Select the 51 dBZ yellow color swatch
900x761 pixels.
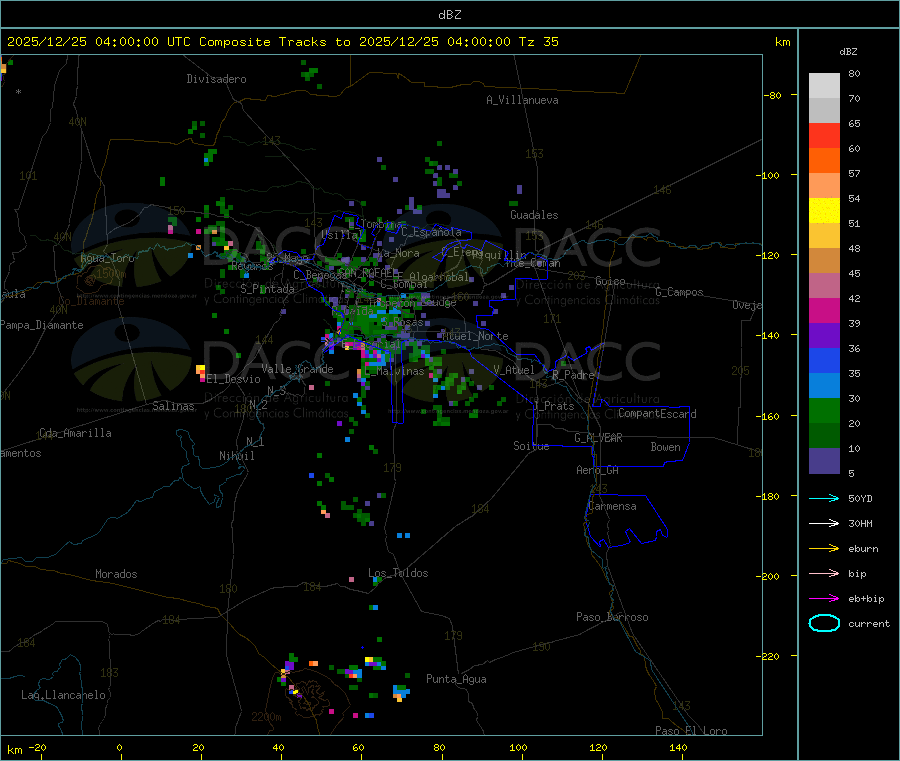point(824,211)
